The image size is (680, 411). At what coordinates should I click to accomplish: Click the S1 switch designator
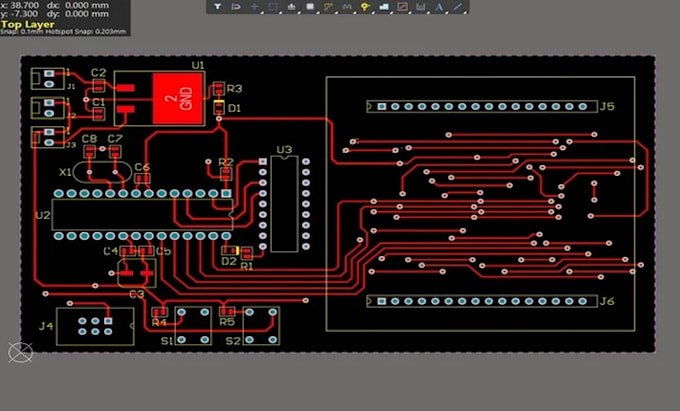click(167, 341)
